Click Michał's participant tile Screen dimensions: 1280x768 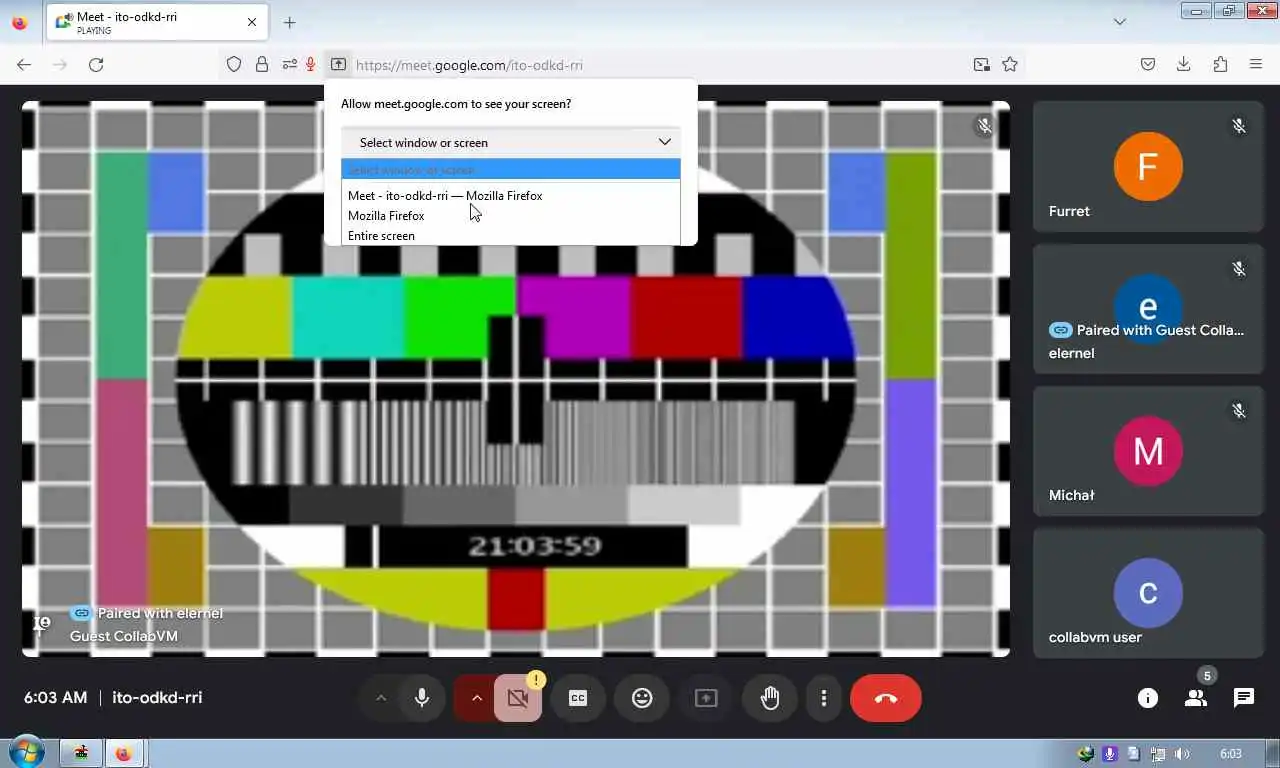pos(1148,451)
